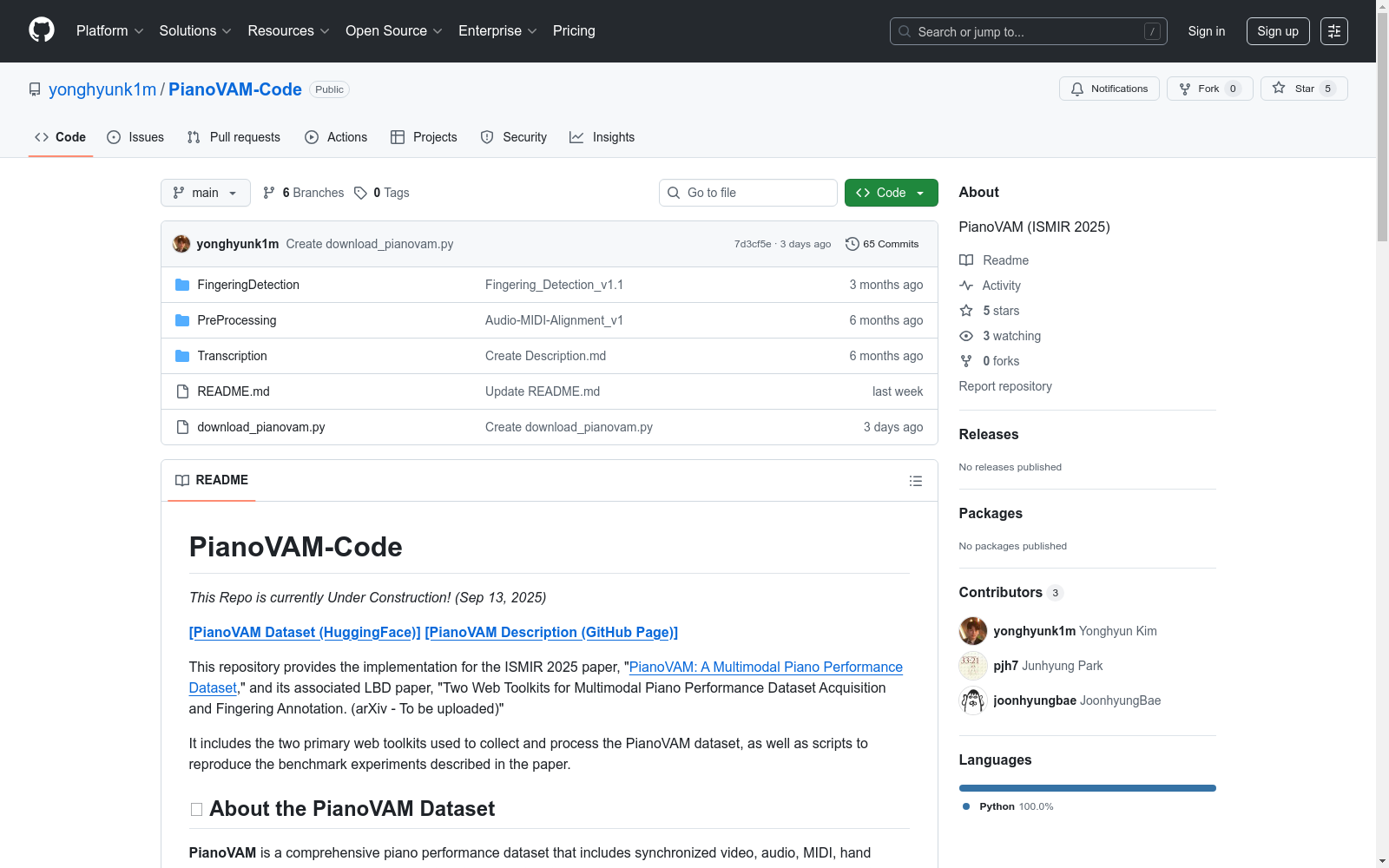Click Report repository link

click(1005, 386)
